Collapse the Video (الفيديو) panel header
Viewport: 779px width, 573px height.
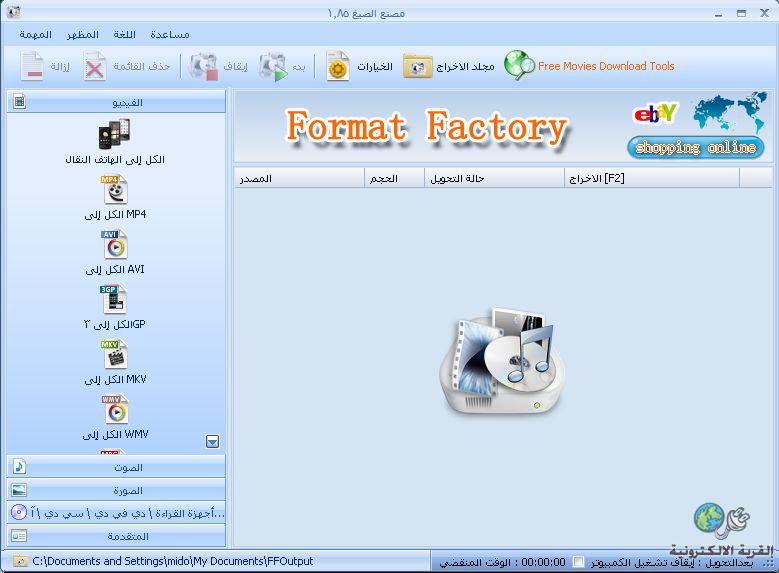point(116,102)
